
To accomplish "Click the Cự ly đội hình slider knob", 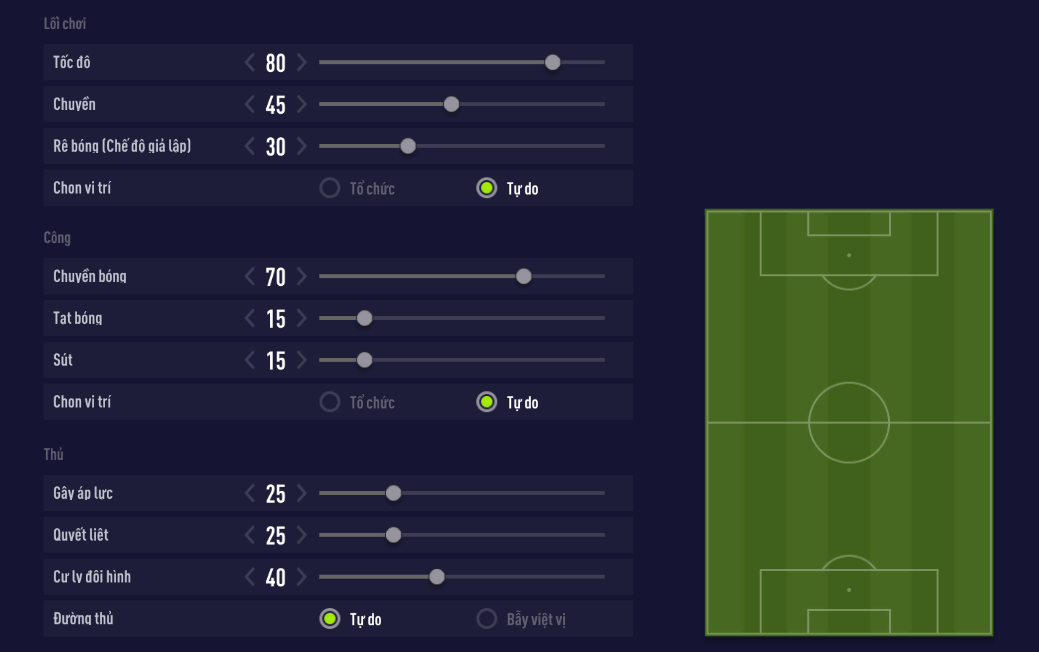I will point(437,577).
